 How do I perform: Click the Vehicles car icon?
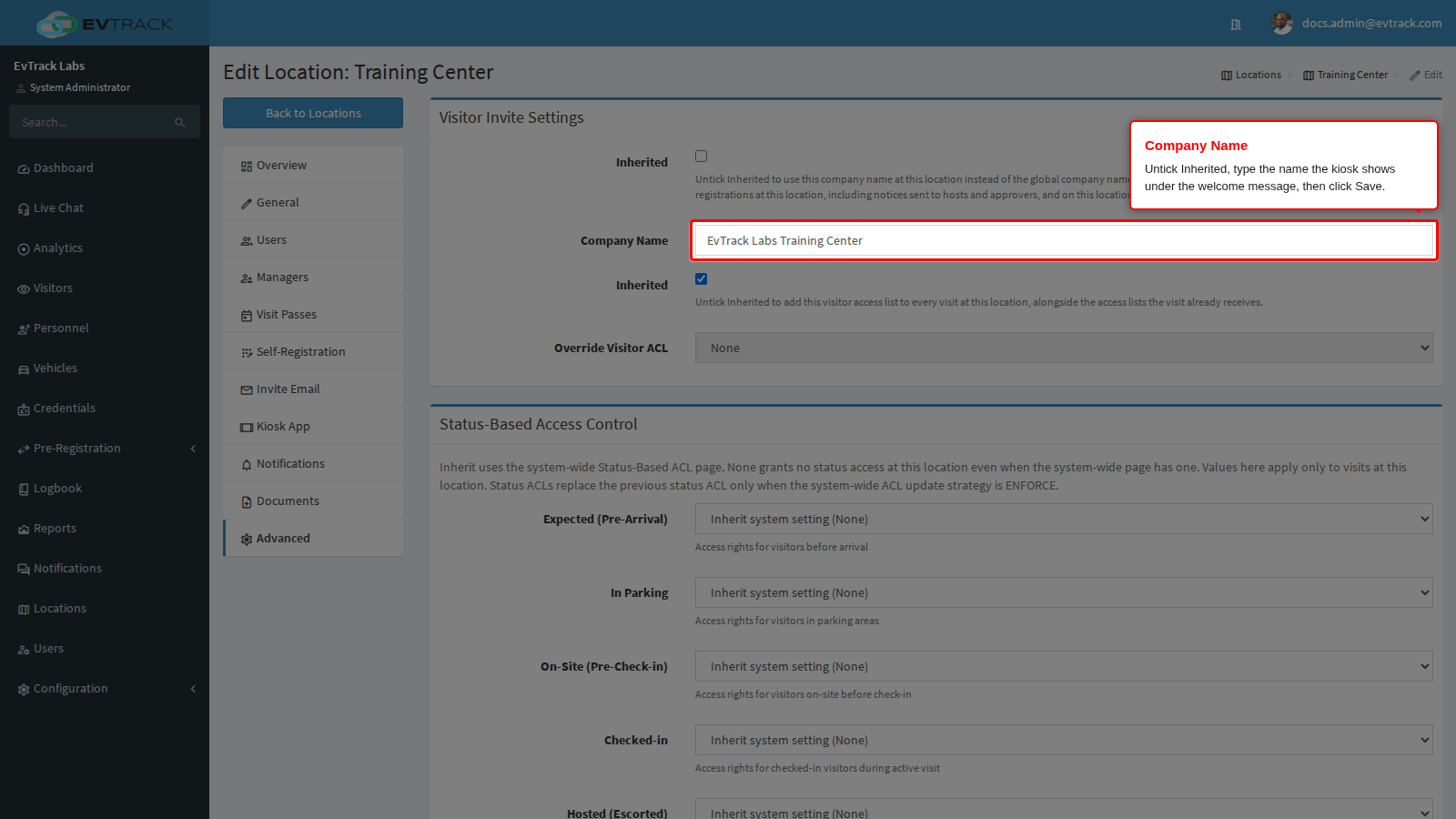24,369
